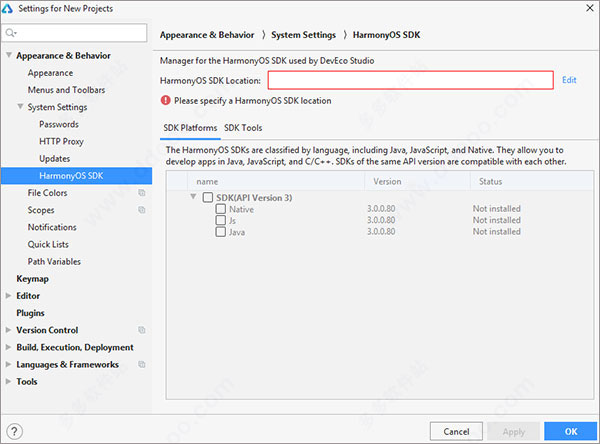Screen dimensions: 600x444
Task: Open the Path Variables settings
Action: click(x=54, y=261)
